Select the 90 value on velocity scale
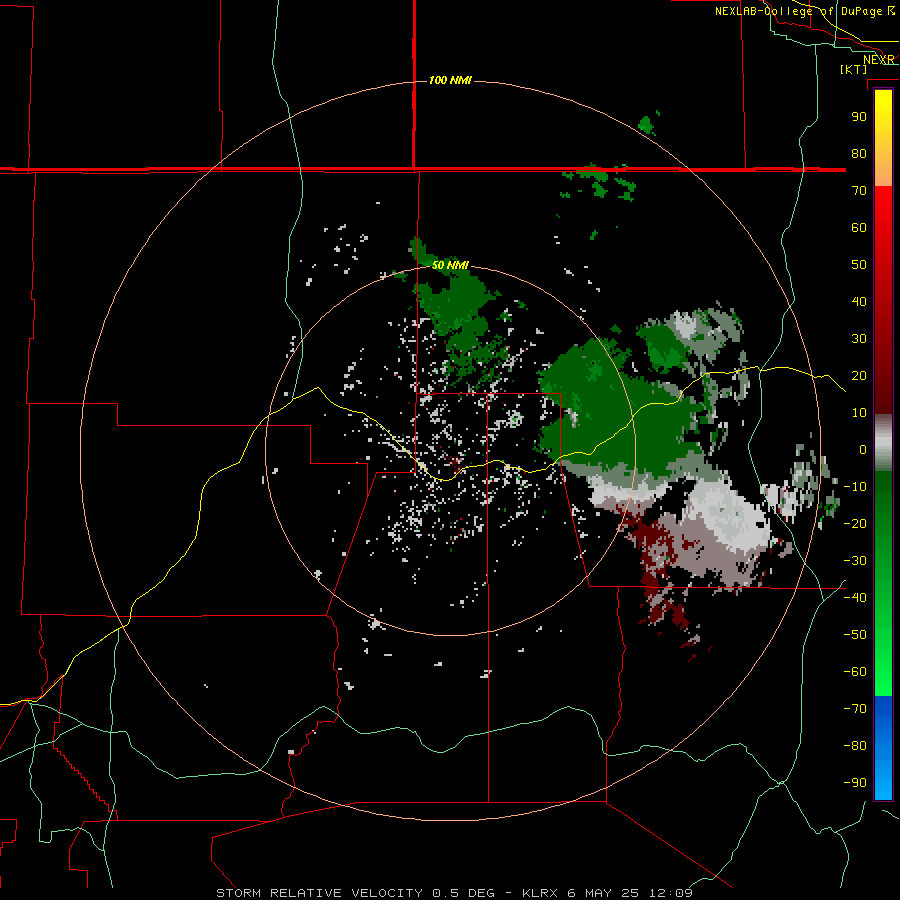Screen dimensions: 900x900 (859, 117)
